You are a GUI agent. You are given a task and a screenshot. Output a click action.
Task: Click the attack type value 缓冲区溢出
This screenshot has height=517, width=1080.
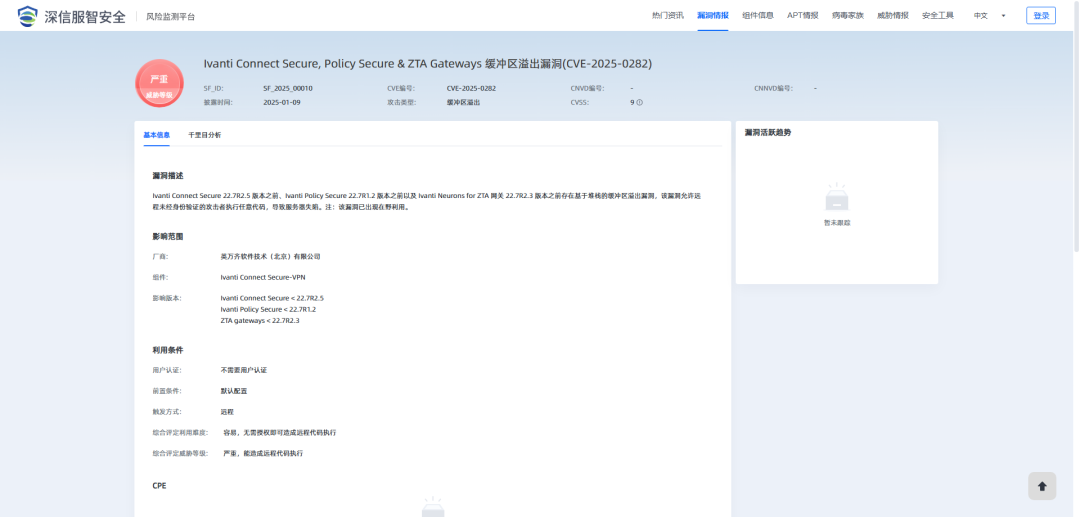463,103
